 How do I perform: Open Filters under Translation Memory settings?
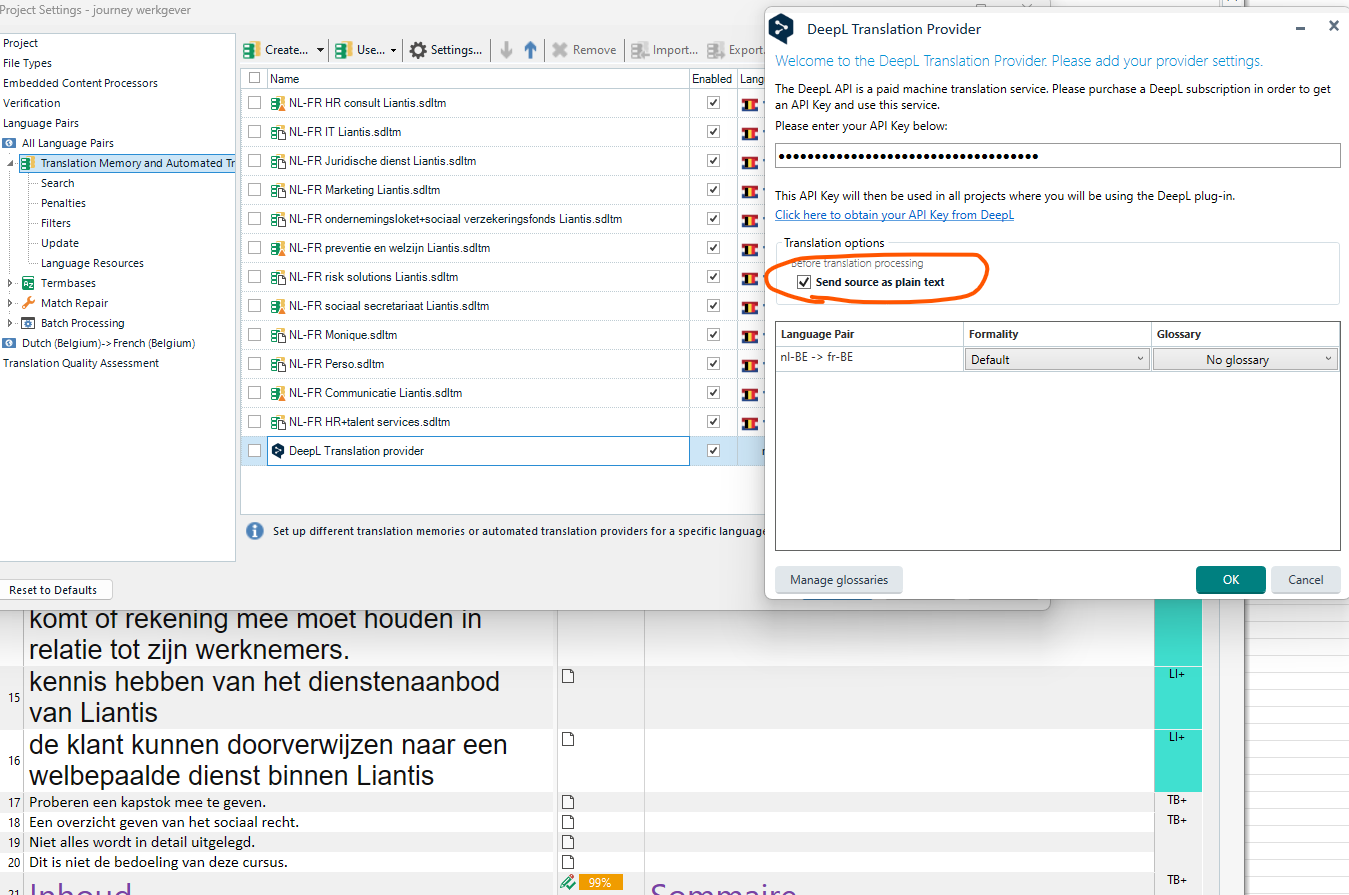click(56, 223)
